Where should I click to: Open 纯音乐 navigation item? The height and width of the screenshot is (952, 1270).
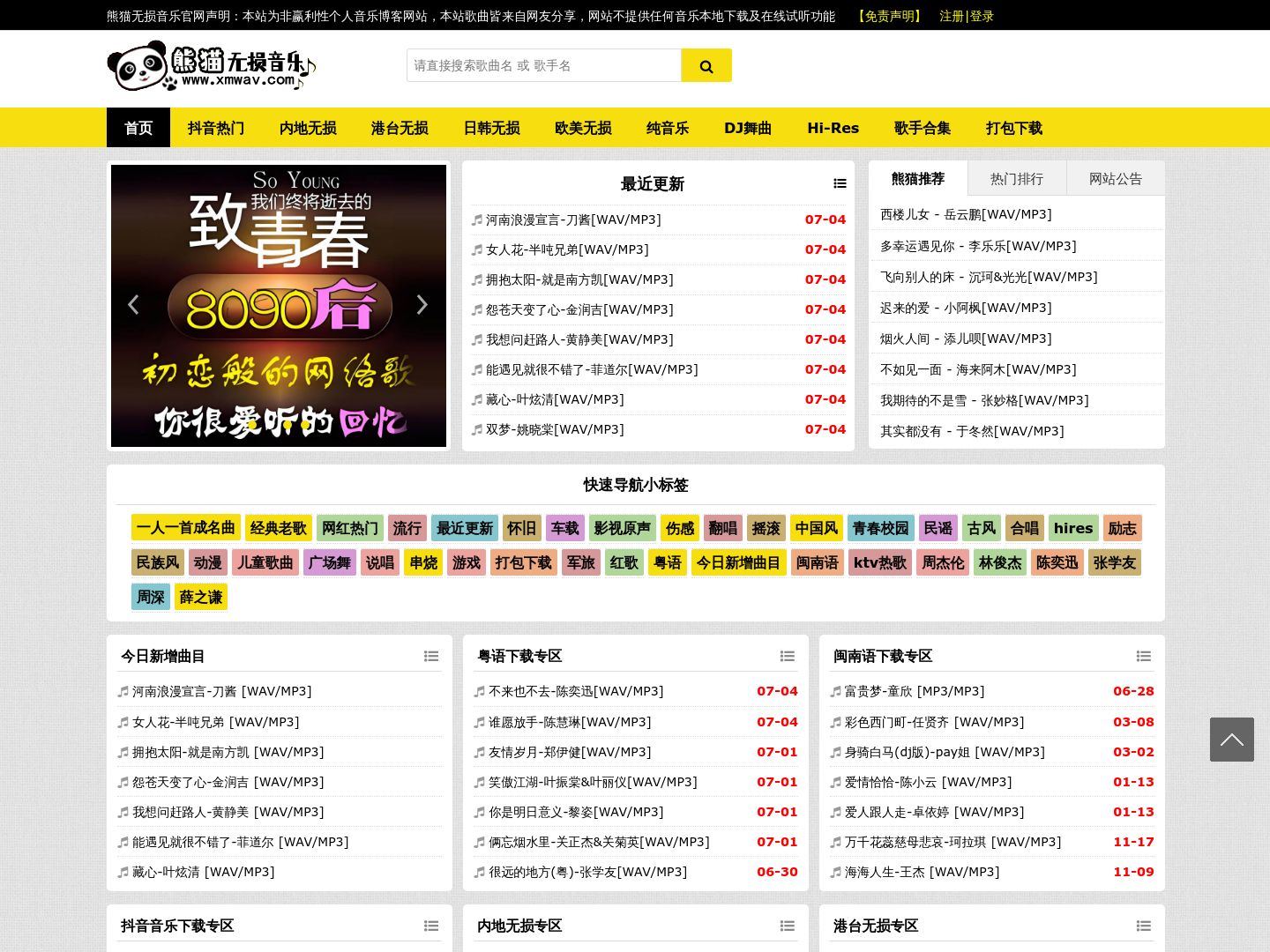tap(668, 128)
